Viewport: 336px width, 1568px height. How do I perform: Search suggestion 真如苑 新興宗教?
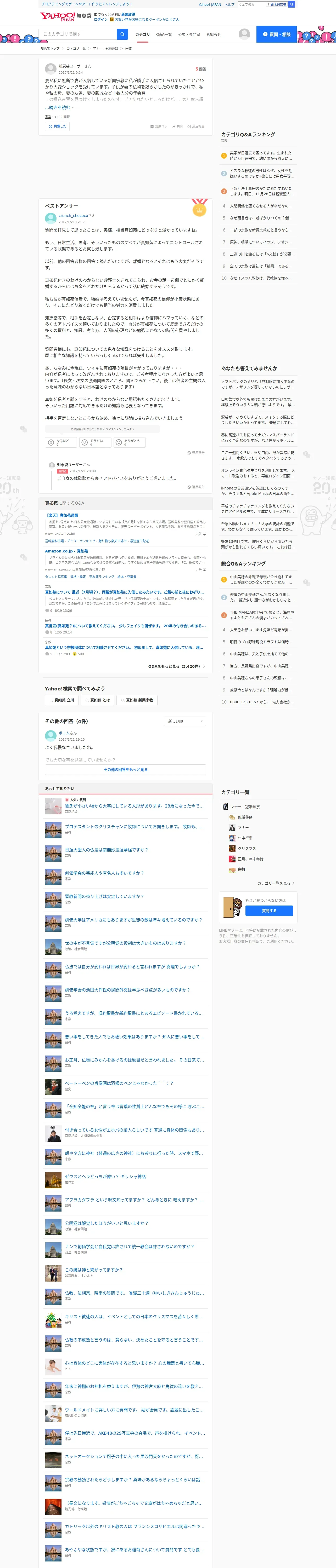[x=137, y=701]
